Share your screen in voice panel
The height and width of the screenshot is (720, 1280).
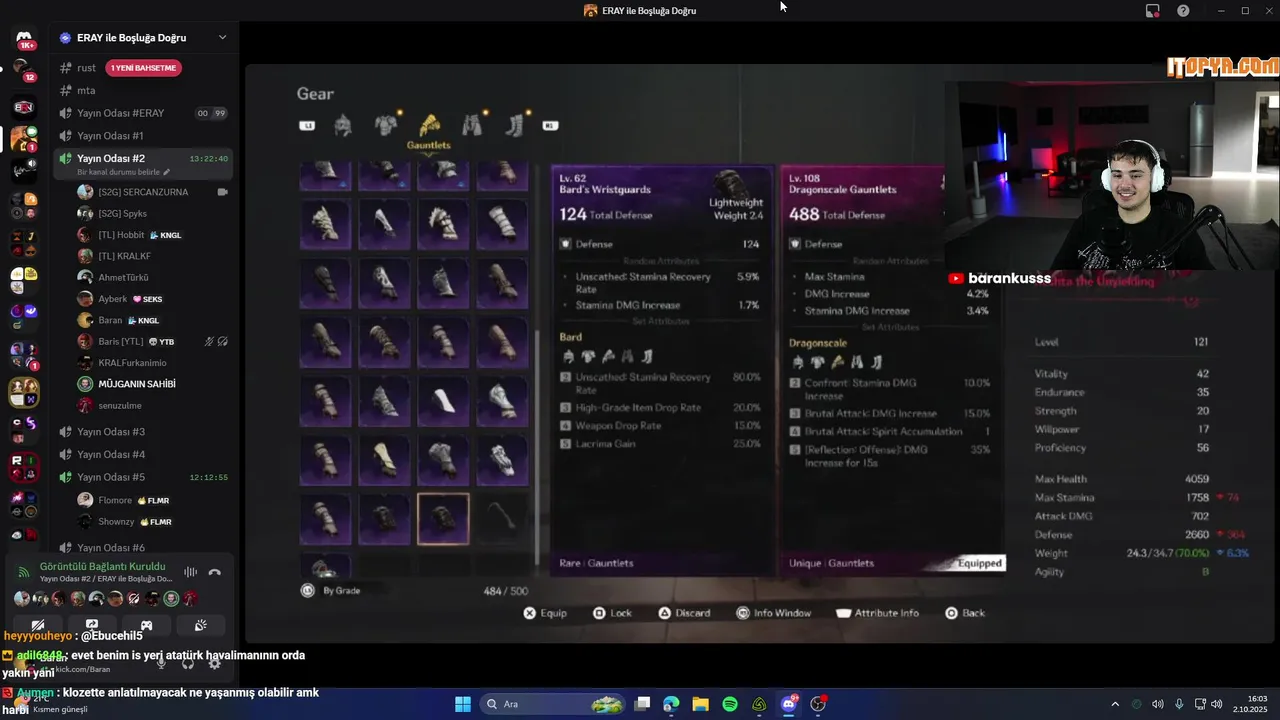click(x=92, y=625)
